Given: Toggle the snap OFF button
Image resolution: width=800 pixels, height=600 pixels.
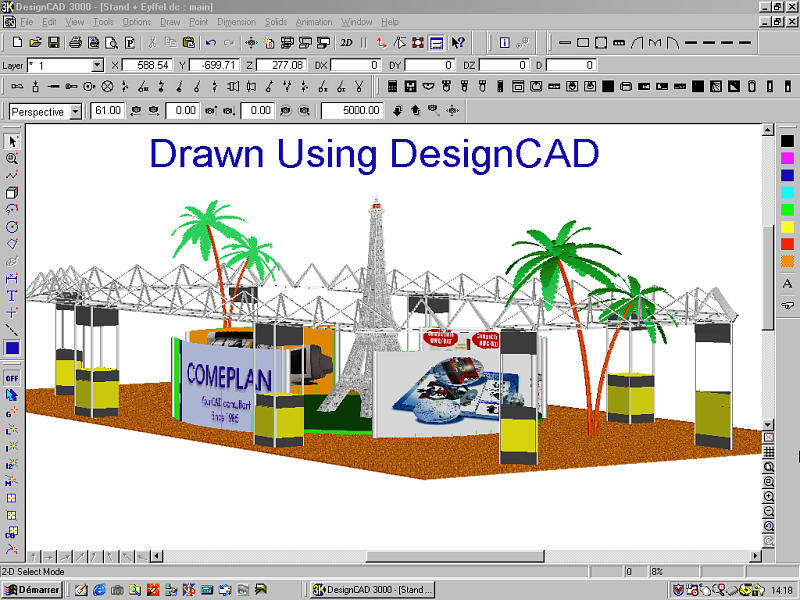Looking at the screenshot, I should coord(12,378).
